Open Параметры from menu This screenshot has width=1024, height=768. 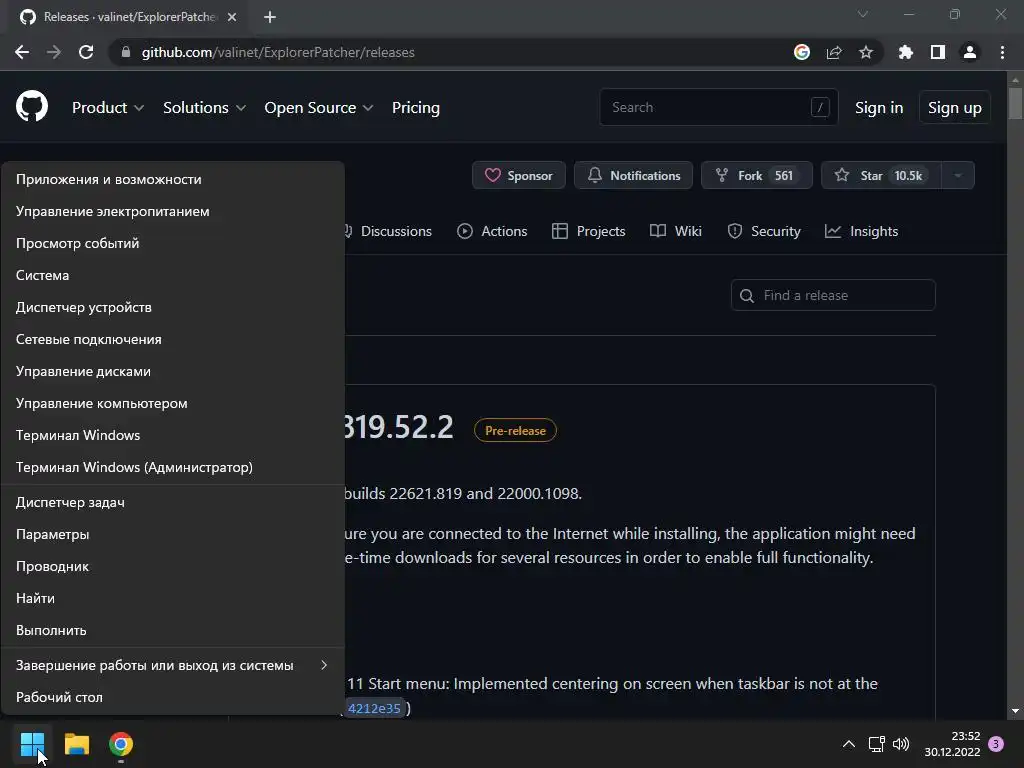[172, 534]
